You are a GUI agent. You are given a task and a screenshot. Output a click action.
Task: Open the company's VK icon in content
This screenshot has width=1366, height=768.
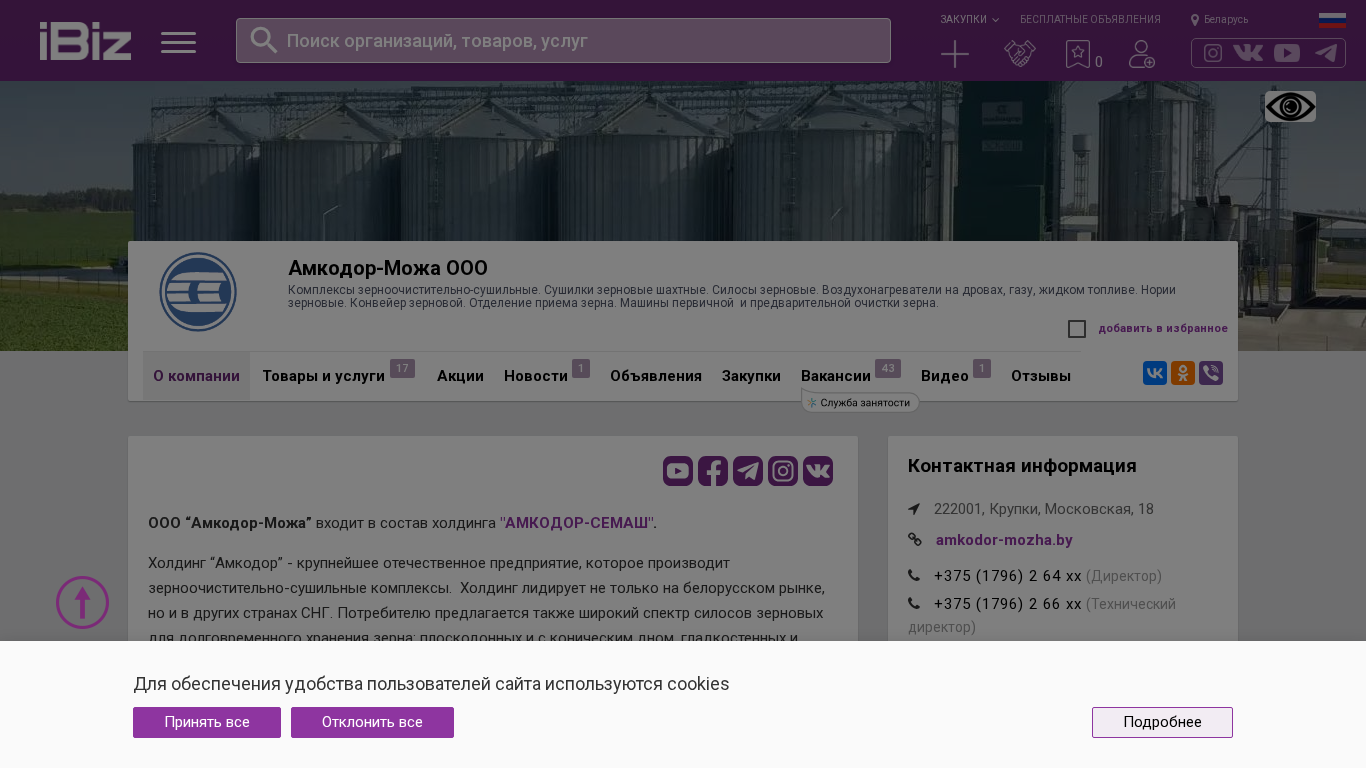tap(818, 471)
